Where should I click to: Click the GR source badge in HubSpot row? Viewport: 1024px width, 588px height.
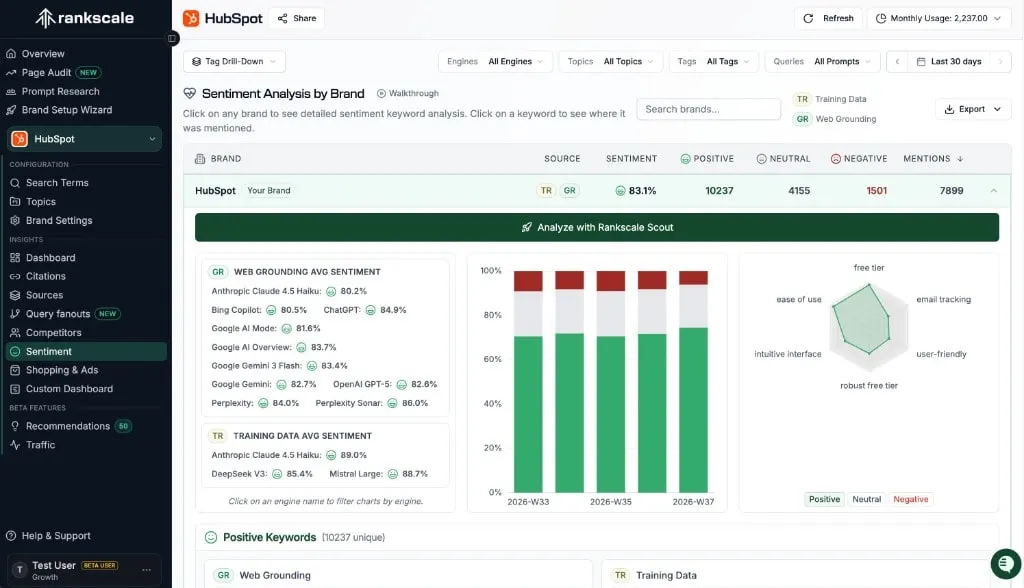click(x=569, y=191)
